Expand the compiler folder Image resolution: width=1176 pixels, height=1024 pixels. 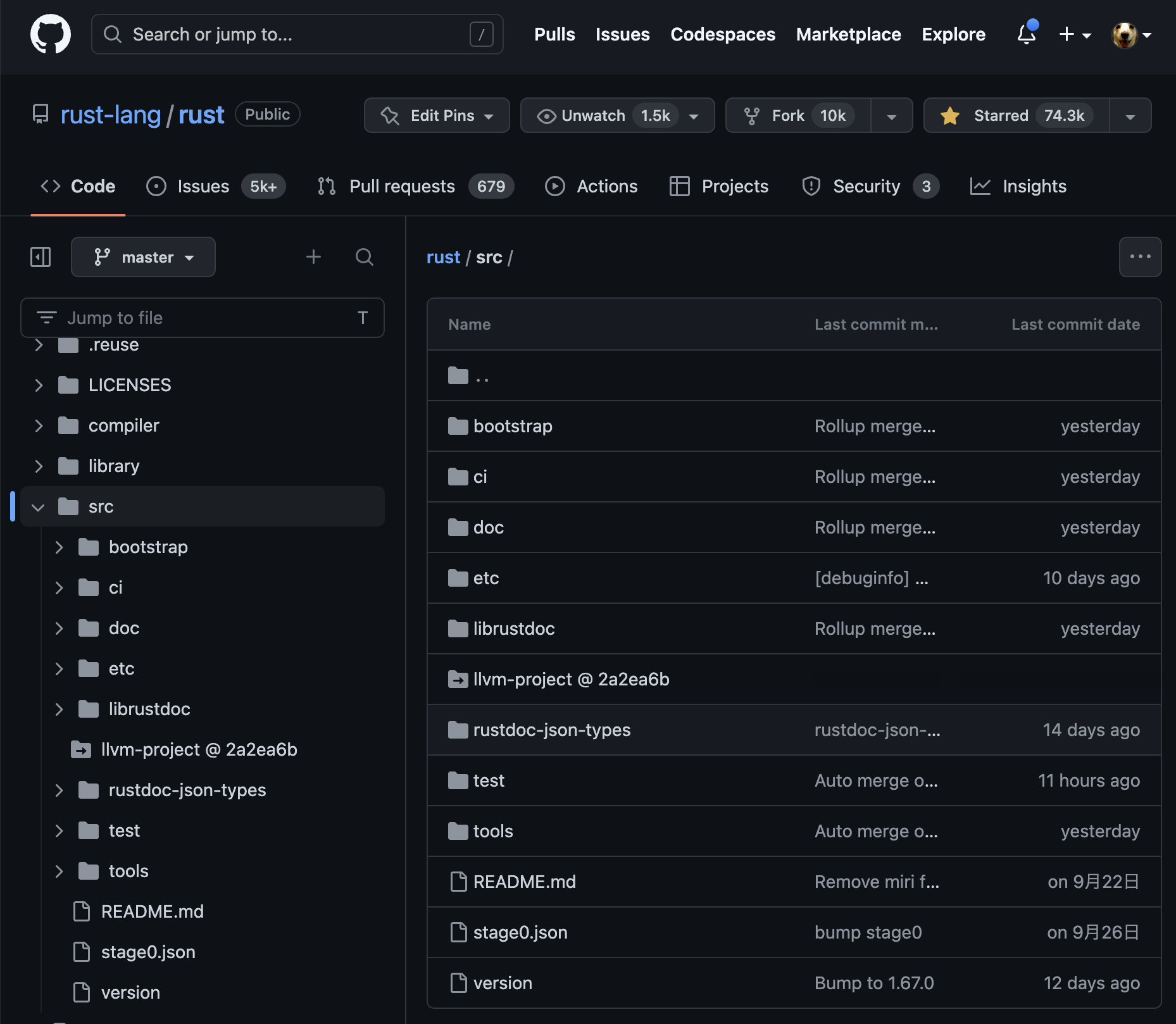click(39, 425)
